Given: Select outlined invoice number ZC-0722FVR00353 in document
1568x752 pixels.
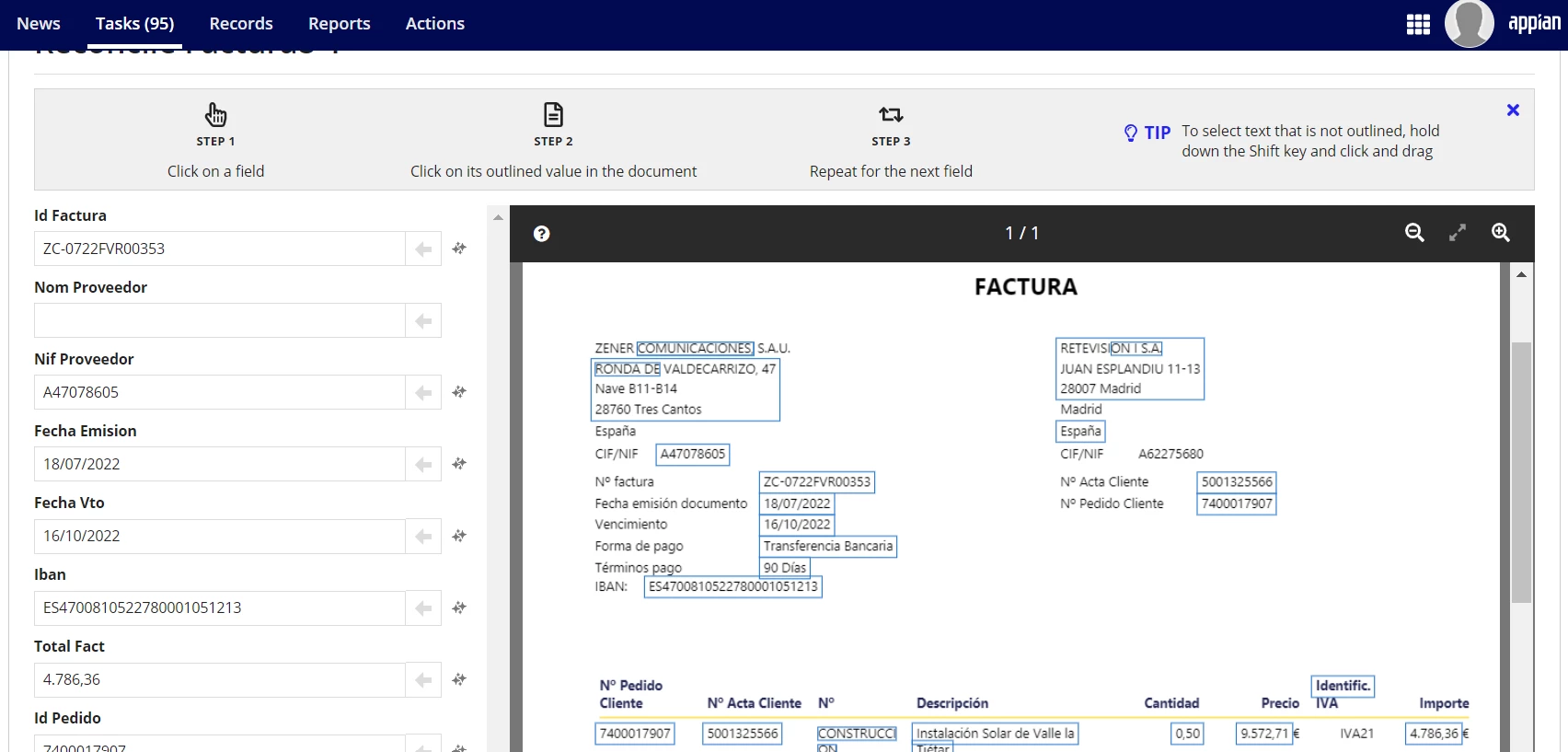Looking at the screenshot, I should 817,481.
